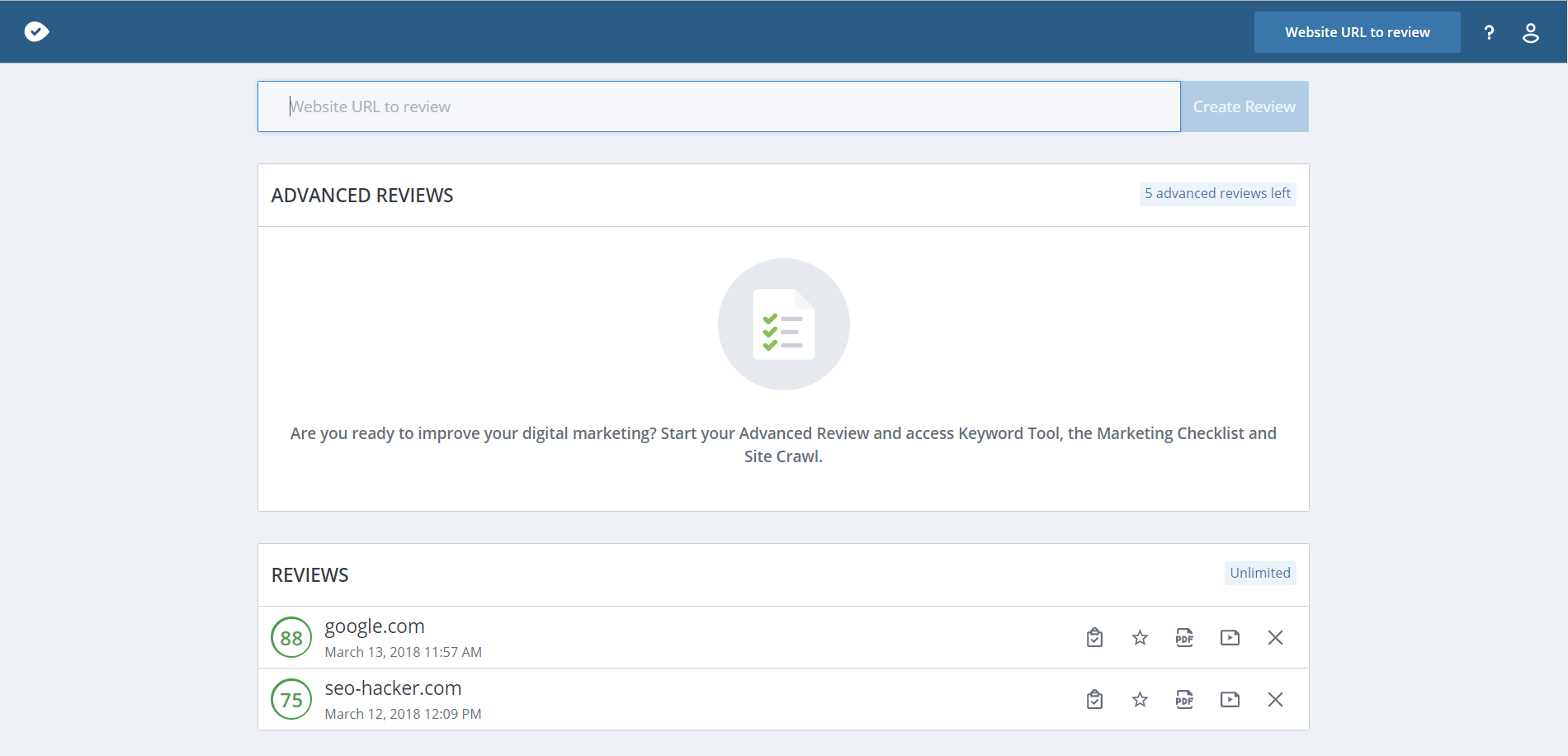This screenshot has height=756, width=1568.
Task: Toggle favorite star for seo-hacker.com
Action: click(x=1140, y=700)
